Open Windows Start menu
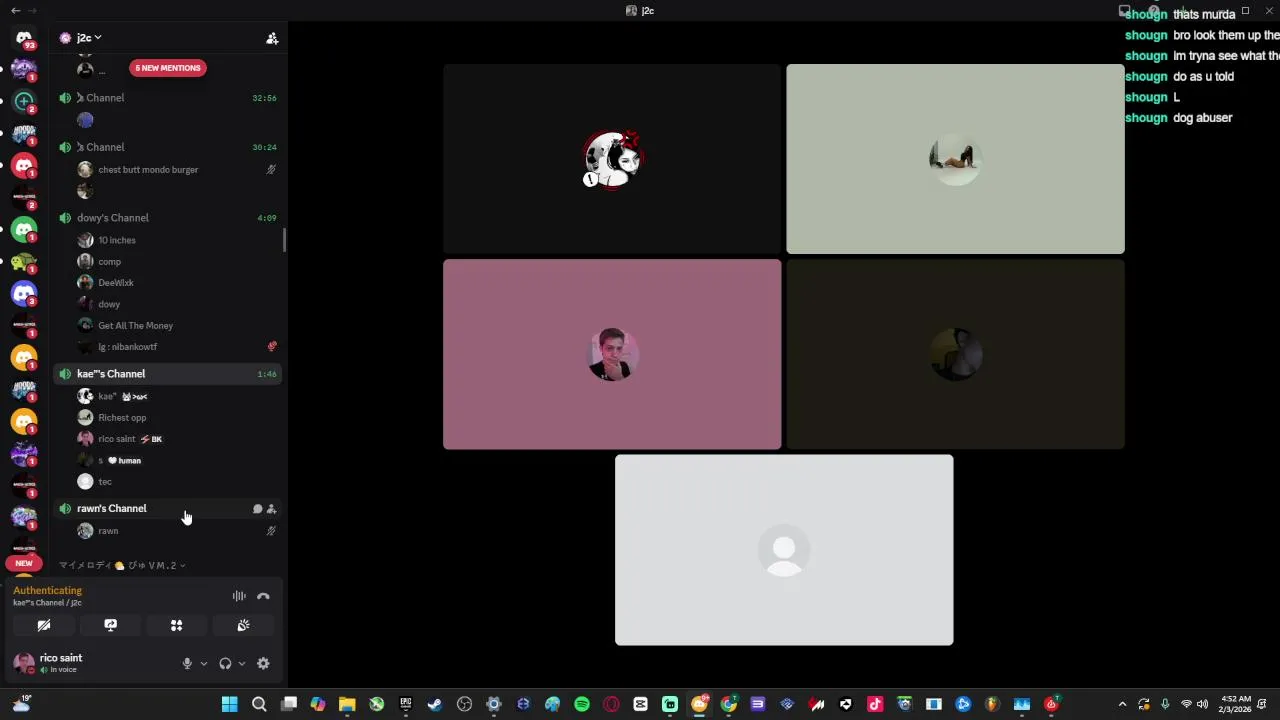This screenshot has height=720, width=1280. pyautogui.click(x=229, y=704)
